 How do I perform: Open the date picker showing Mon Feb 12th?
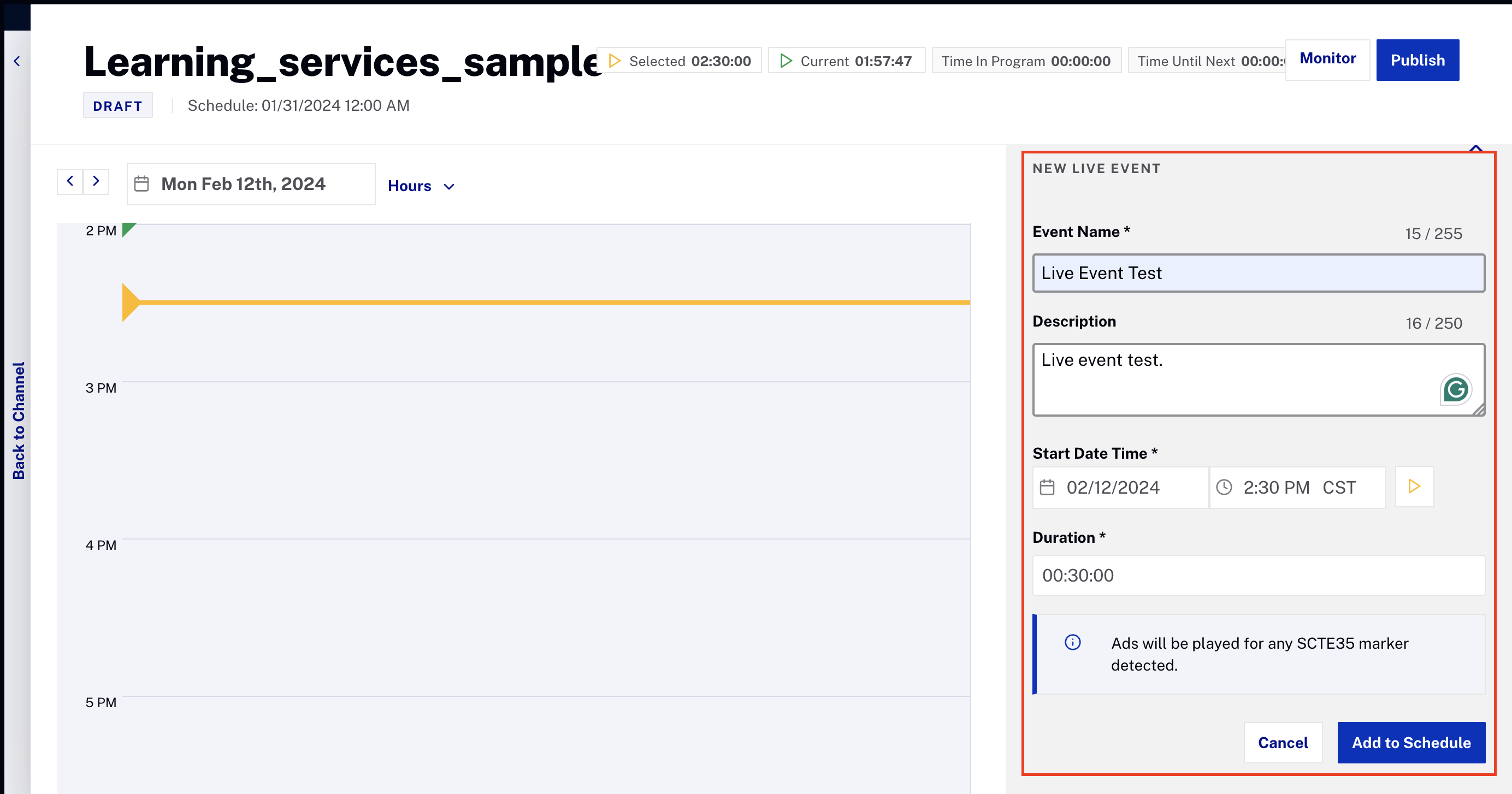click(243, 183)
